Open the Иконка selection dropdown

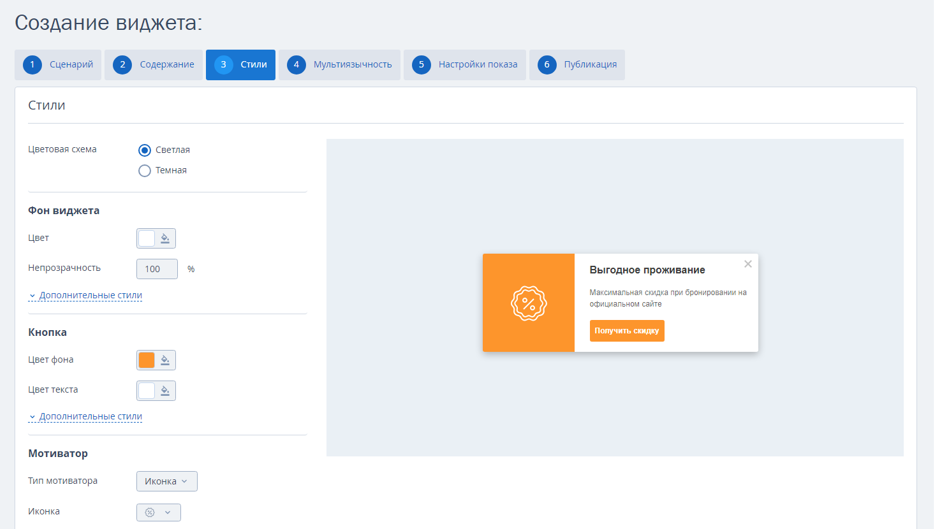coord(158,512)
